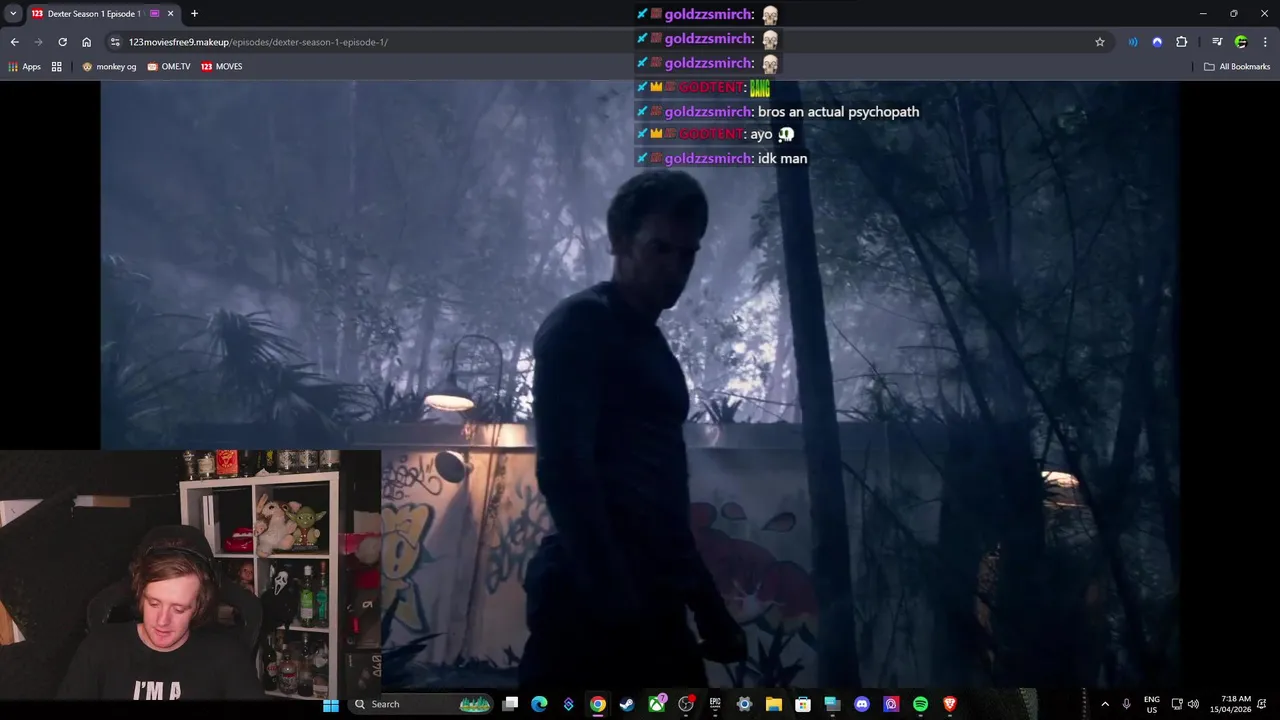
Task: Click the microphone tray icon
Action: point(1127,704)
